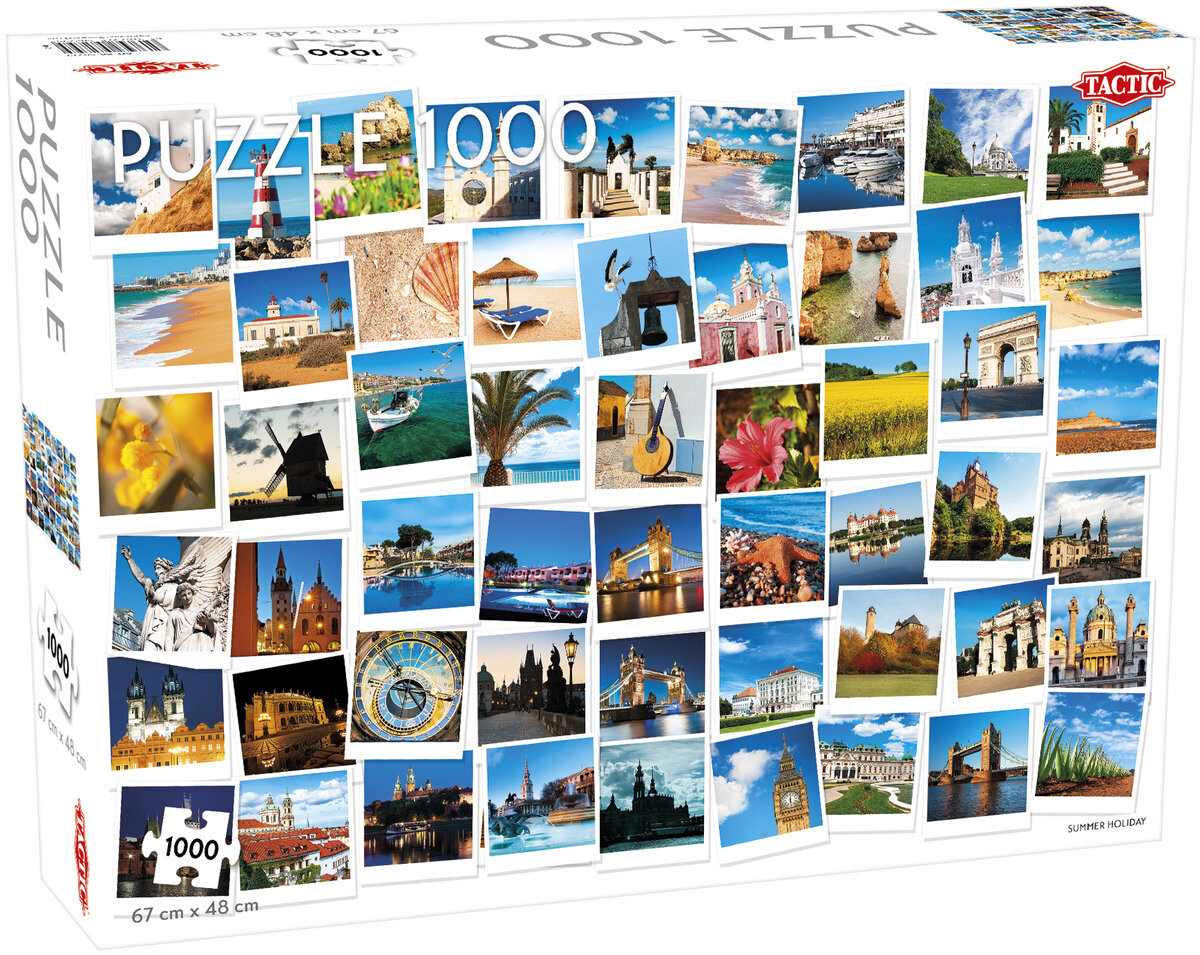1200x955 pixels.
Task: Click the 67 cm x 48 cm label
Action: [195, 906]
